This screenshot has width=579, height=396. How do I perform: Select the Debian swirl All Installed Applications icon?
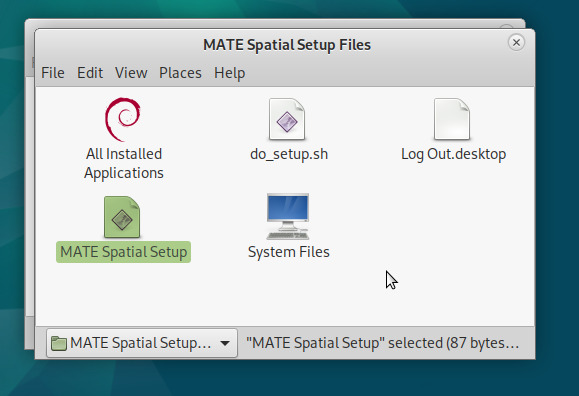point(123,119)
